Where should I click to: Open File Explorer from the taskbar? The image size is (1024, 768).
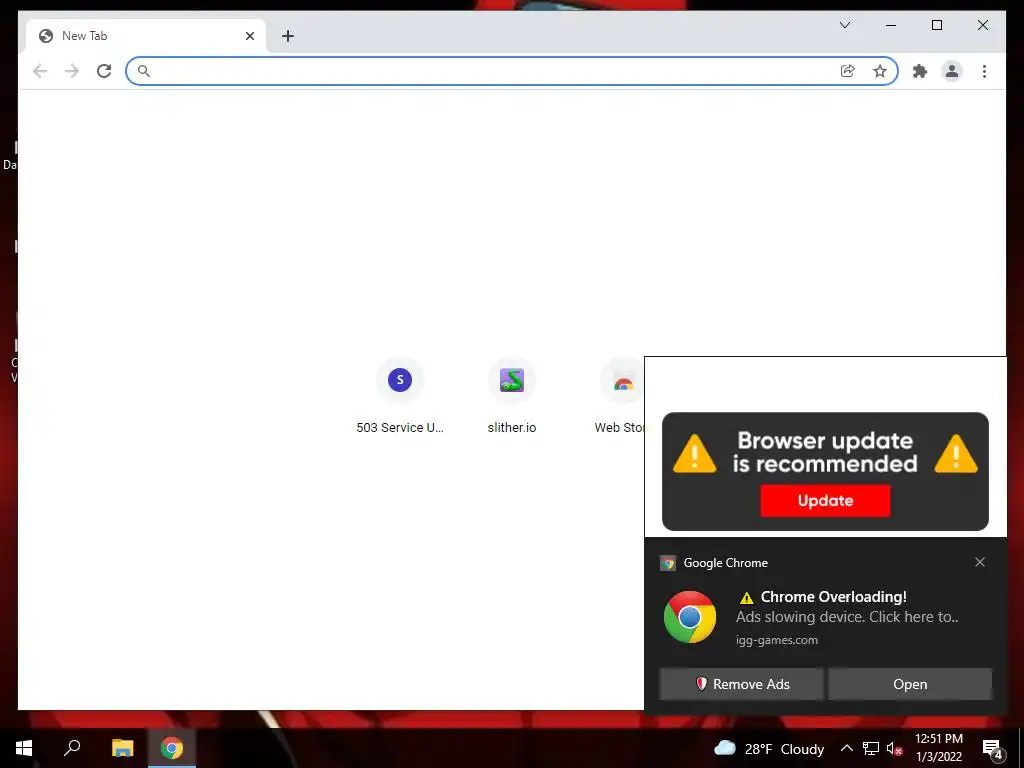tap(122, 748)
